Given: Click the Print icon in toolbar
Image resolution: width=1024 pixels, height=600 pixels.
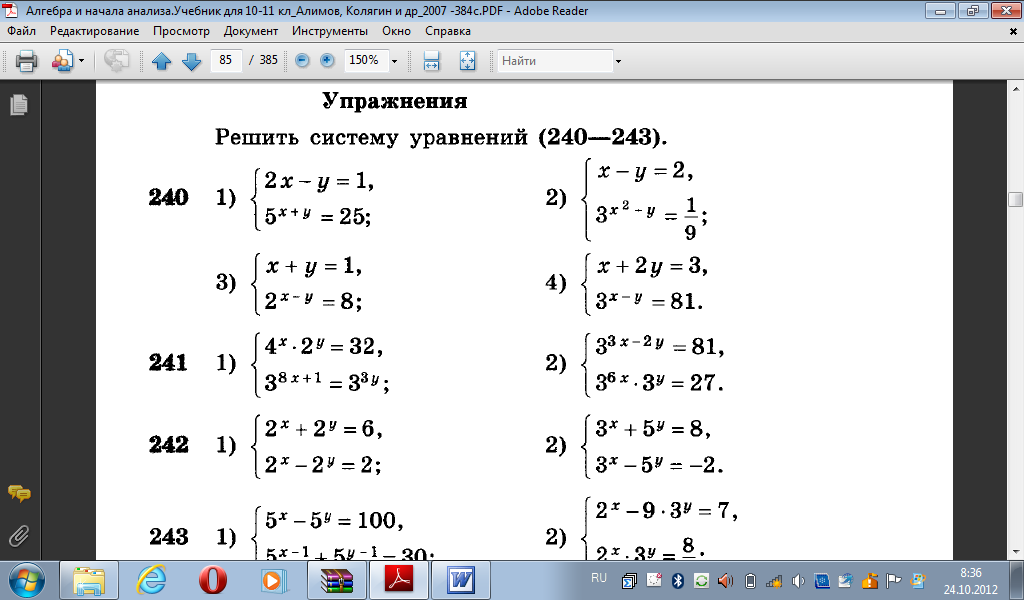Looking at the screenshot, I should [x=26, y=61].
